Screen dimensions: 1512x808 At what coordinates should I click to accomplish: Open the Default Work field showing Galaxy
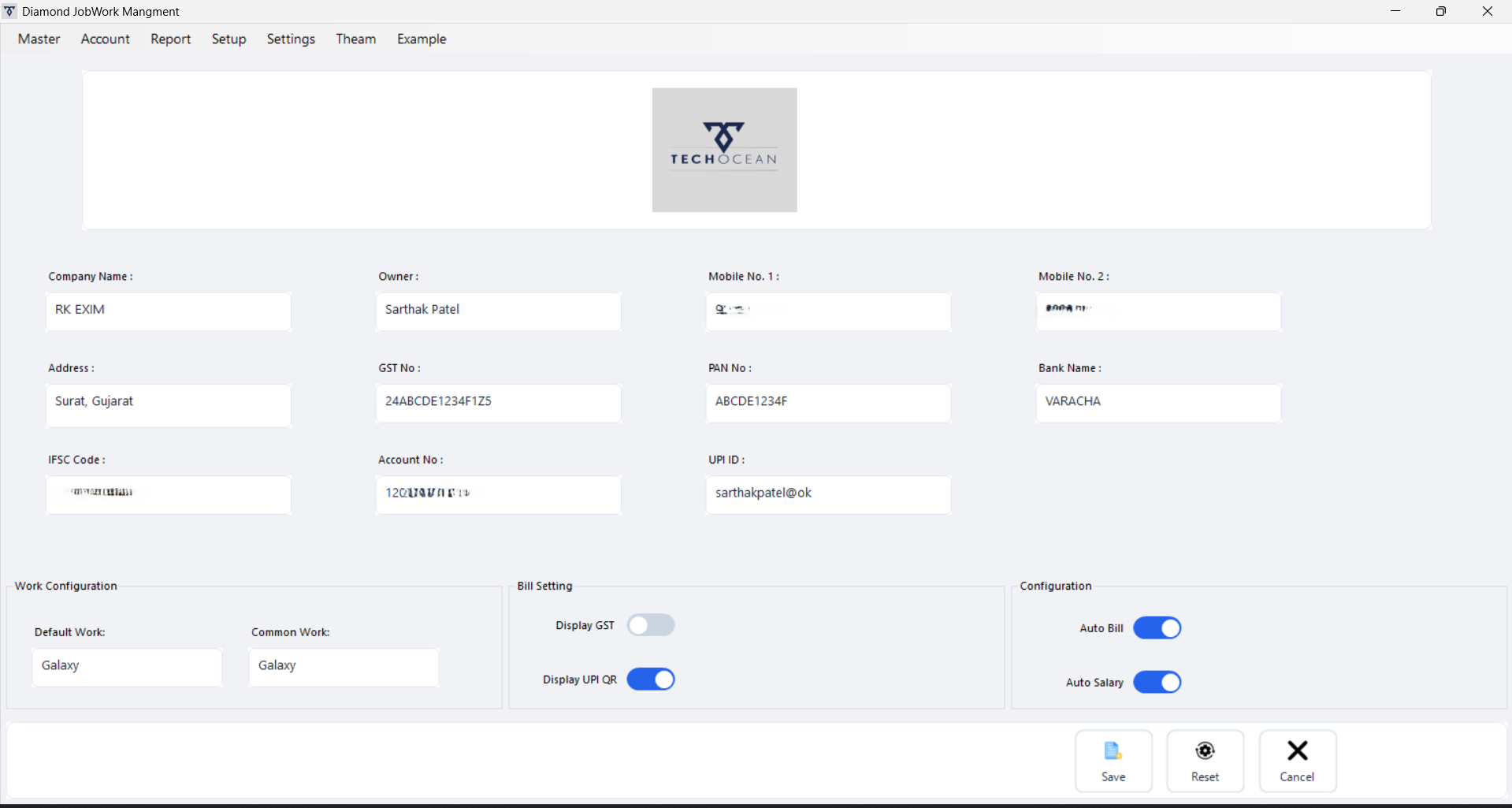[x=127, y=667]
